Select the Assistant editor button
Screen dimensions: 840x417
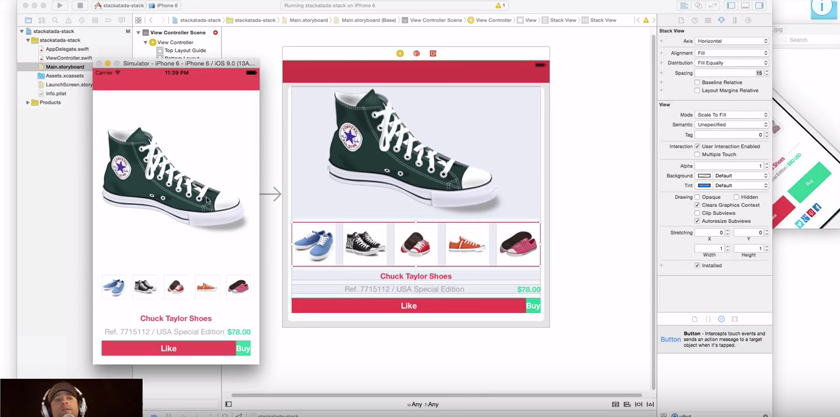pyautogui.click(x=698, y=5)
